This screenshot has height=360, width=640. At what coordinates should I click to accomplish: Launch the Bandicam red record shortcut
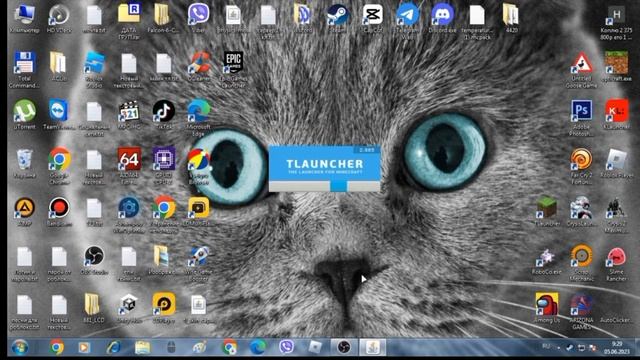click(59, 211)
